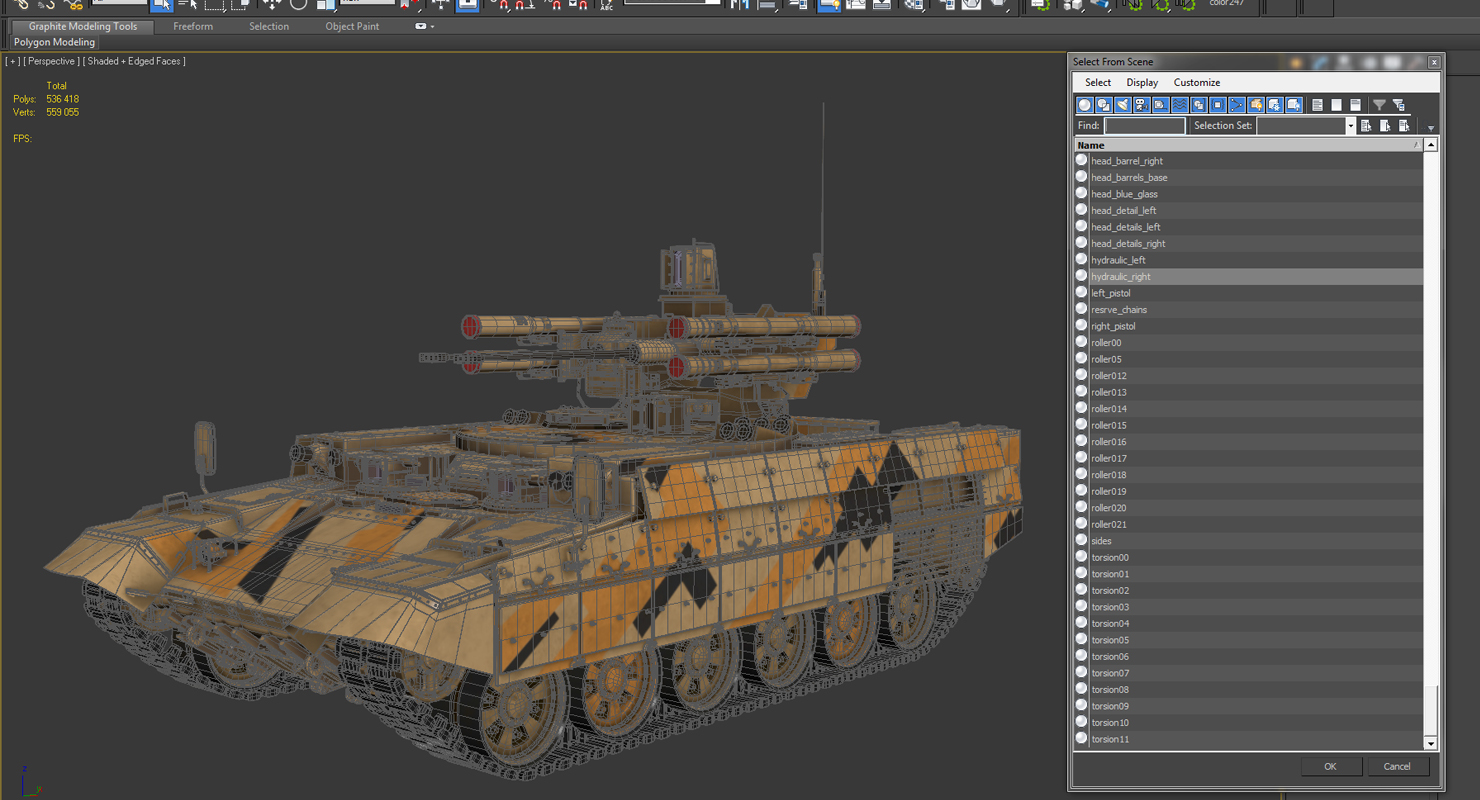Image resolution: width=1480 pixels, height=800 pixels.
Task: Toggle Display Bones filter icon
Action: [x=1237, y=105]
